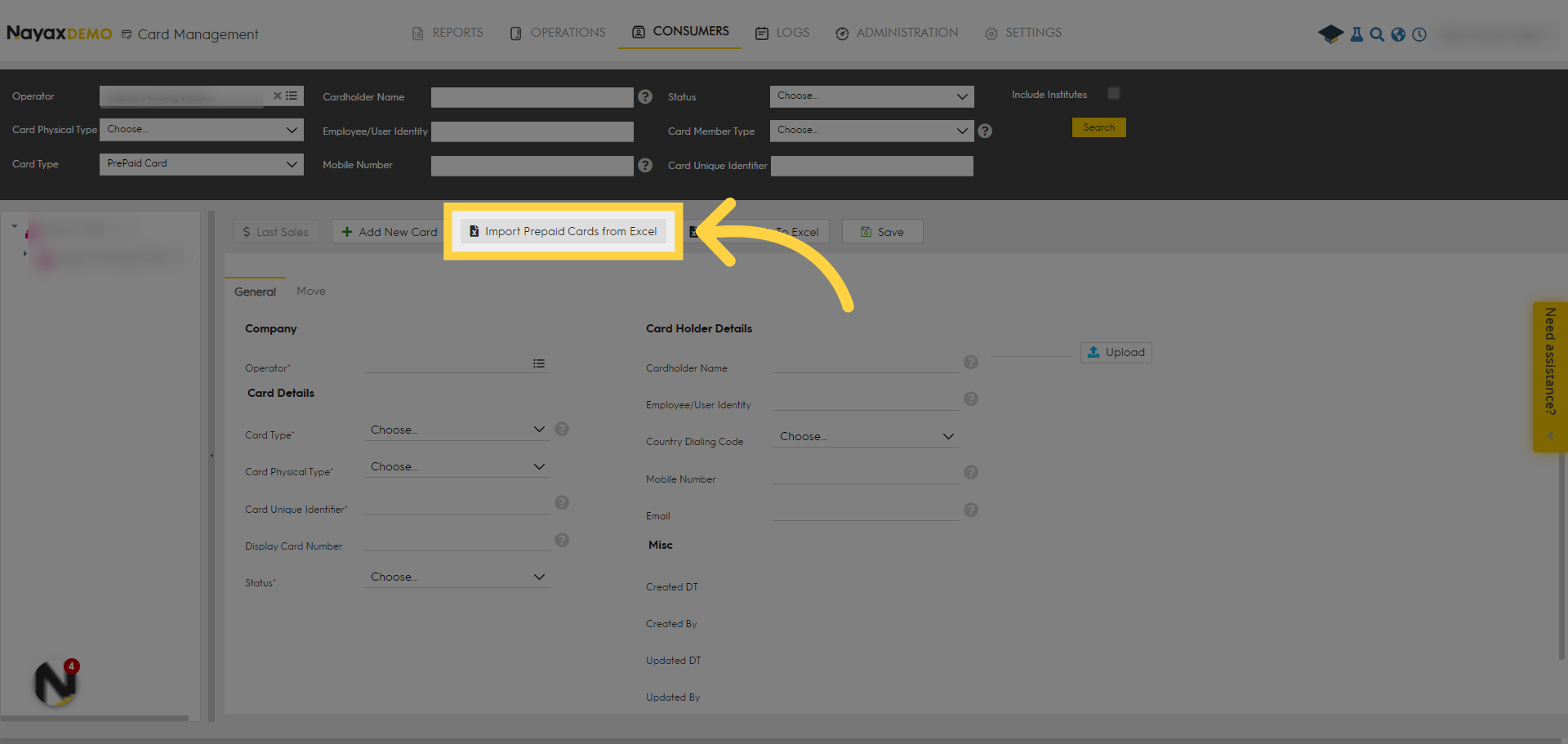
Task: Show help for Cardholder Name filter
Action: point(645,96)
